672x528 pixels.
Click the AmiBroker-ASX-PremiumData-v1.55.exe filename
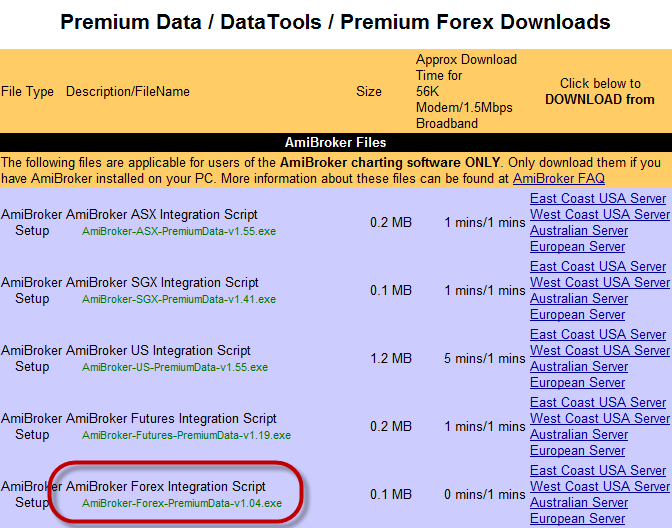pyautogui.click(x=179, y=231)
